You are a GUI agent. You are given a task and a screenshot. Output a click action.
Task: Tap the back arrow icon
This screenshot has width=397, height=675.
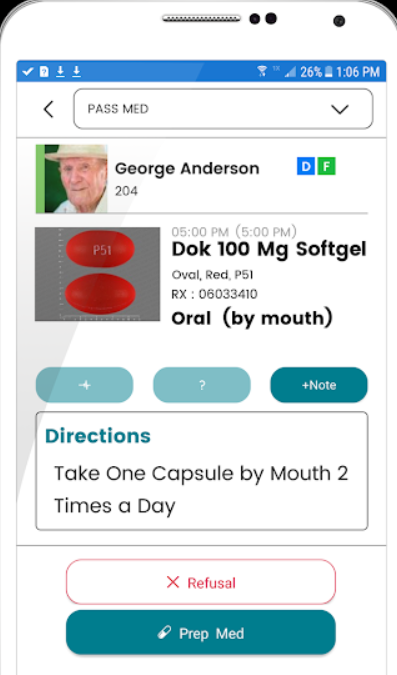tap(49, 109)
